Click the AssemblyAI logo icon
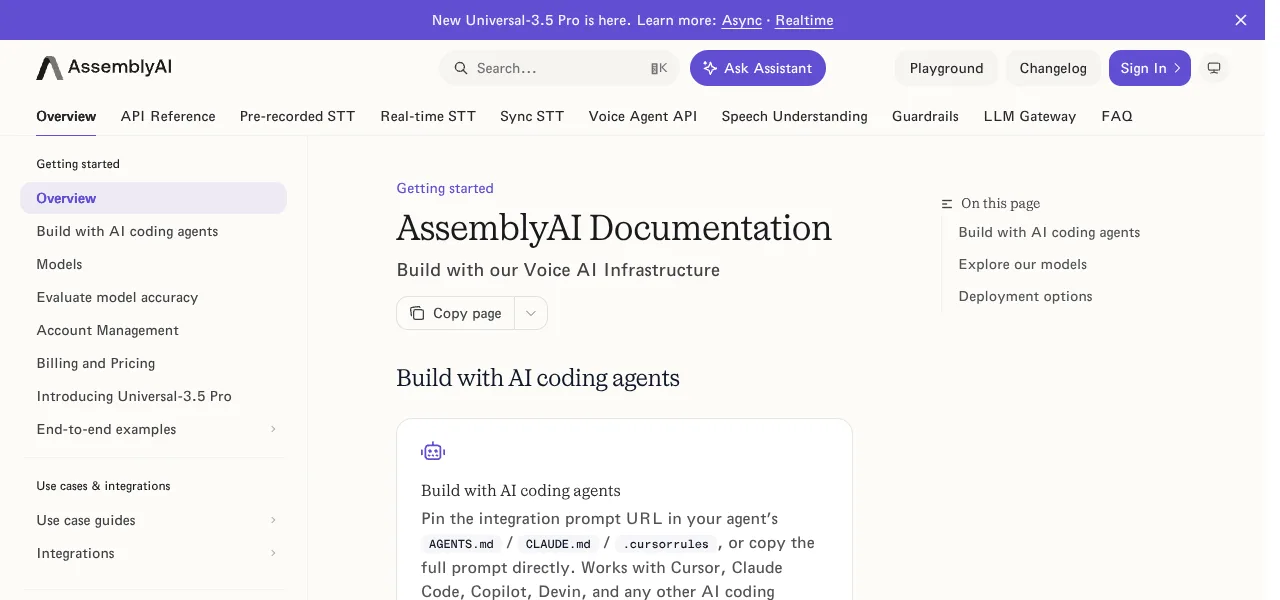This screenshot has height=600, width=1280. pos(49,68)
